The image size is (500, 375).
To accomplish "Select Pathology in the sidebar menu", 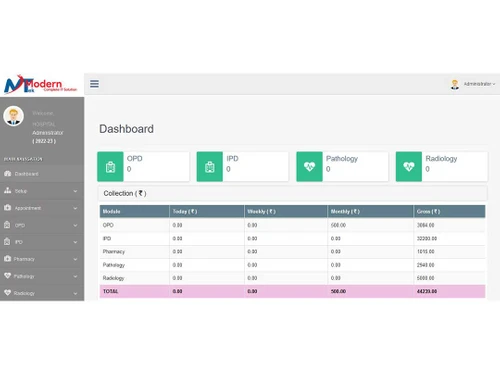I will point(42,276).
